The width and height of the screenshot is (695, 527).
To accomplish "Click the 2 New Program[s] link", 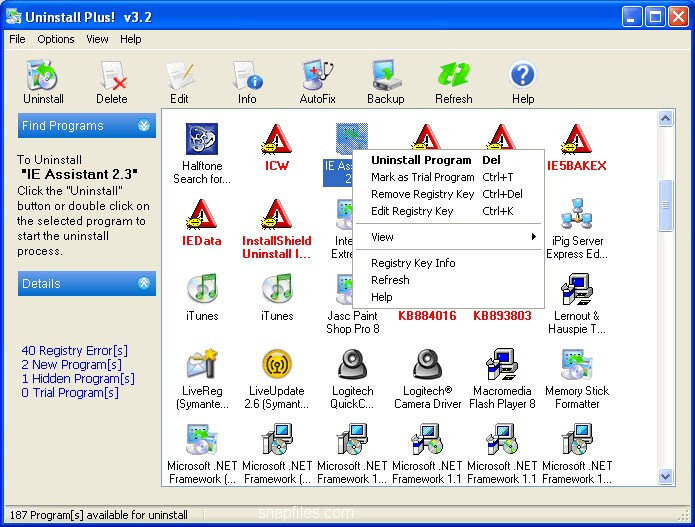I will (x=71, y=365).
